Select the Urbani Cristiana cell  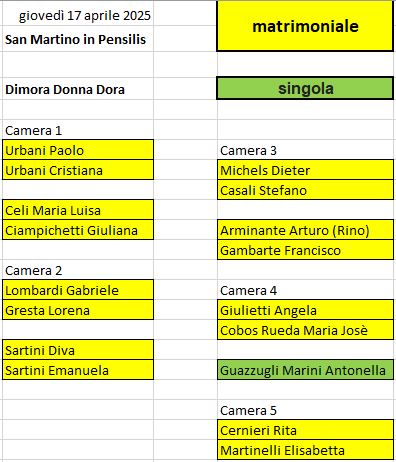point(78,170)
